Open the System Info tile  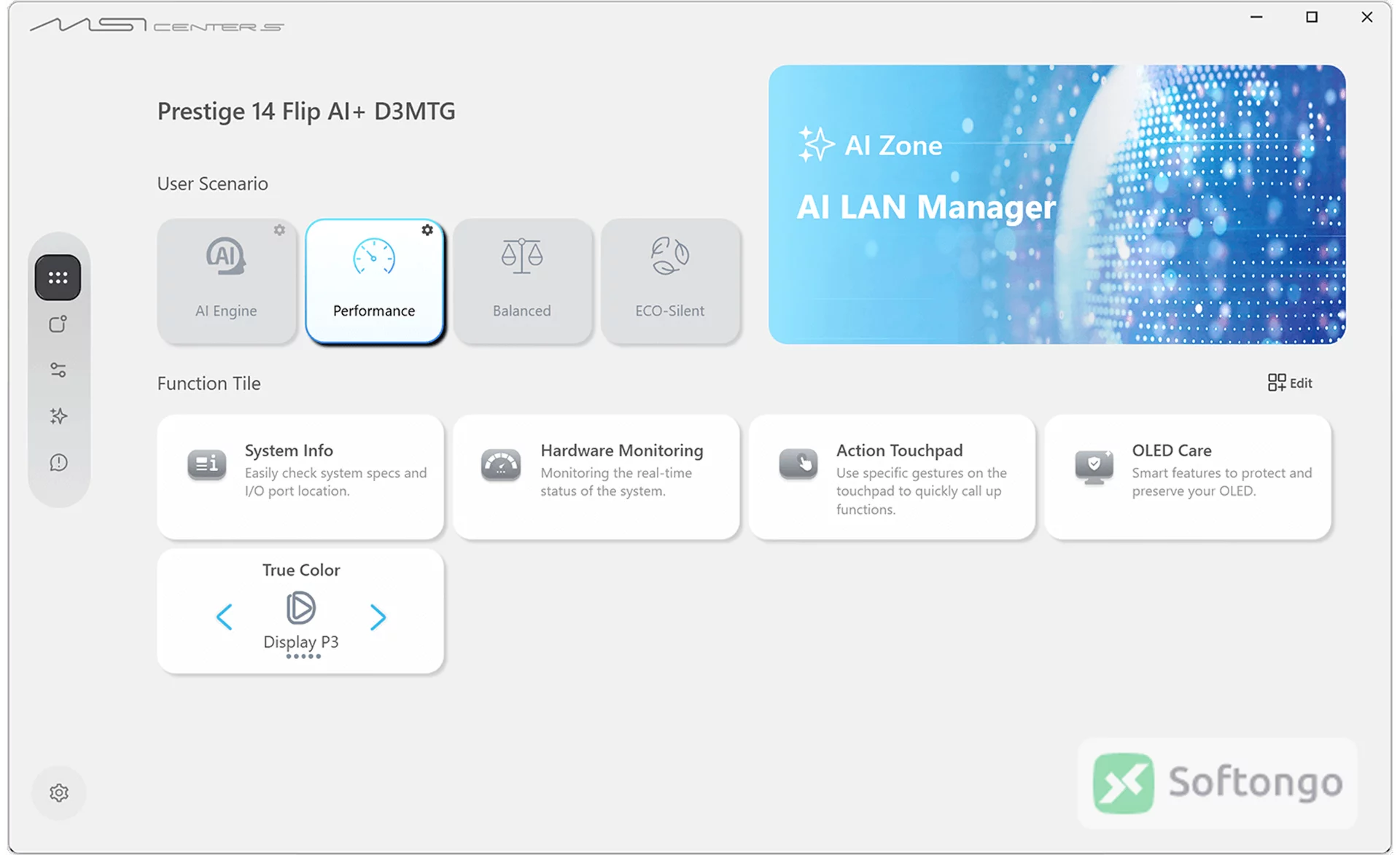[x=300, y=477]
